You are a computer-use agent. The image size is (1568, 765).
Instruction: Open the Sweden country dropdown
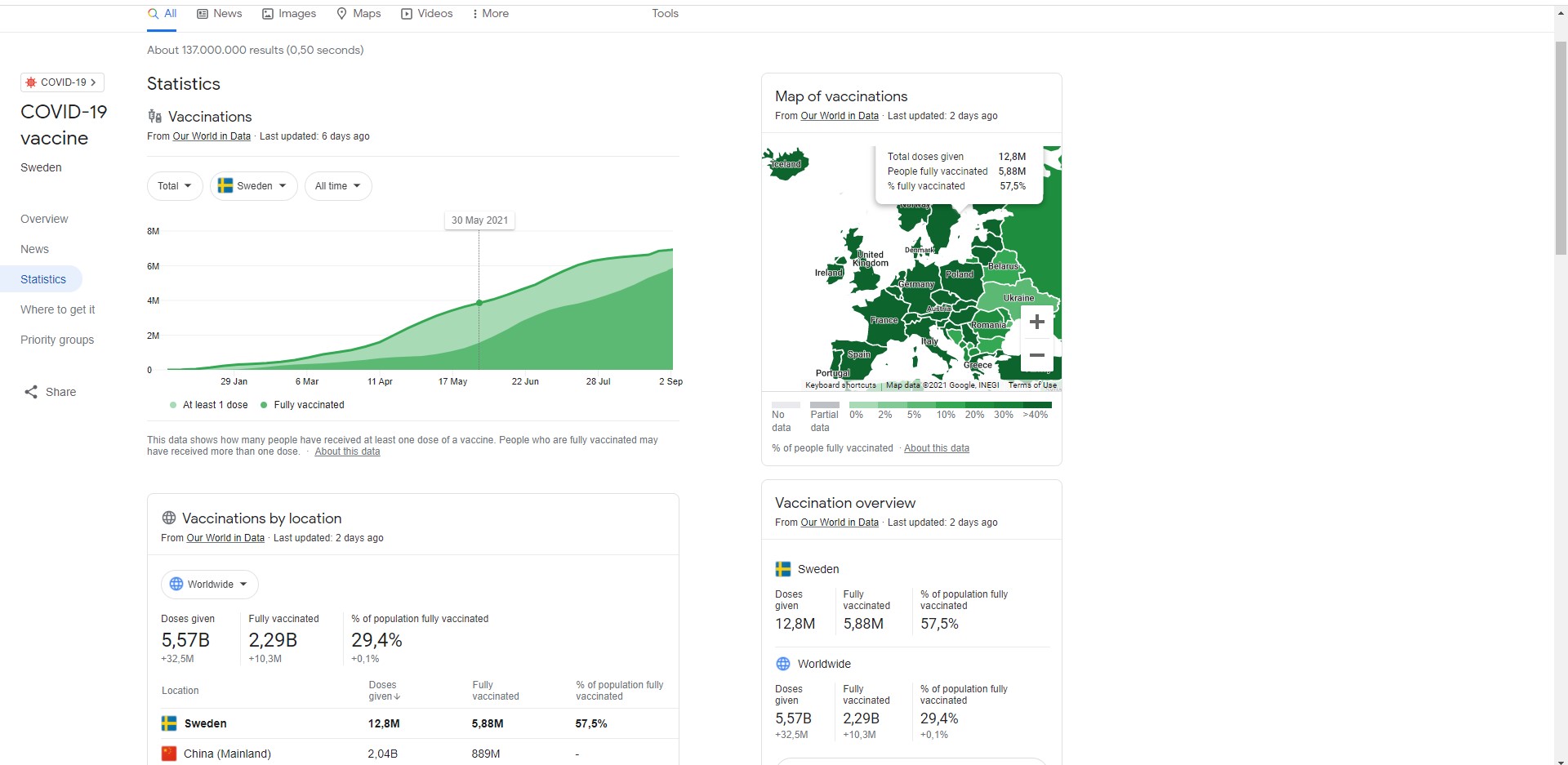[x=253, y=186]
